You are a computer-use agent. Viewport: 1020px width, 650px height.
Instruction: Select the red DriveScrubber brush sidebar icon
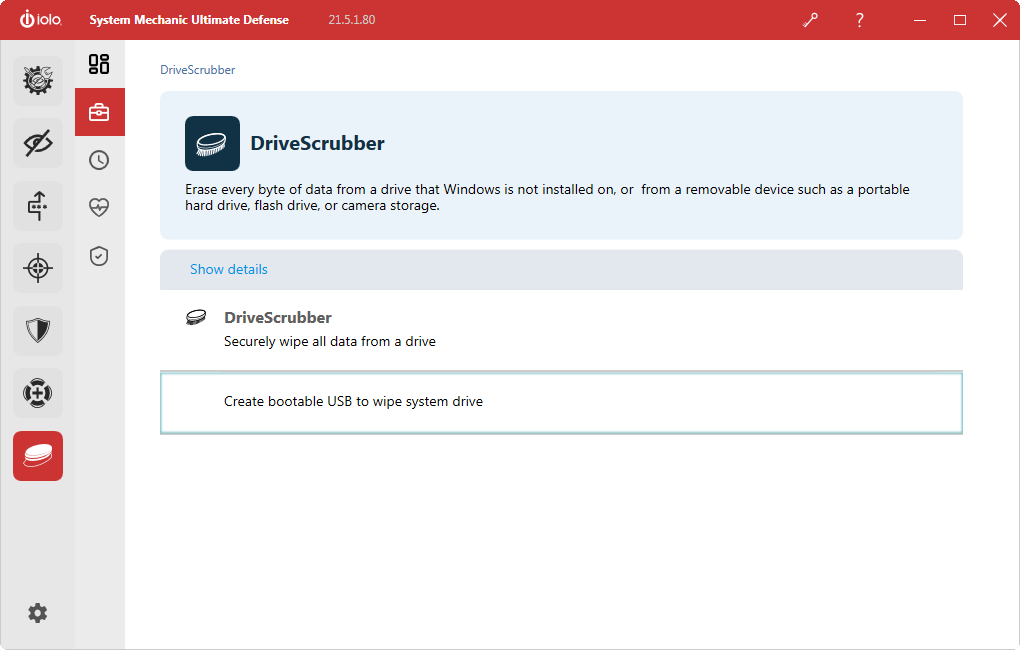[x=38, y=456]
